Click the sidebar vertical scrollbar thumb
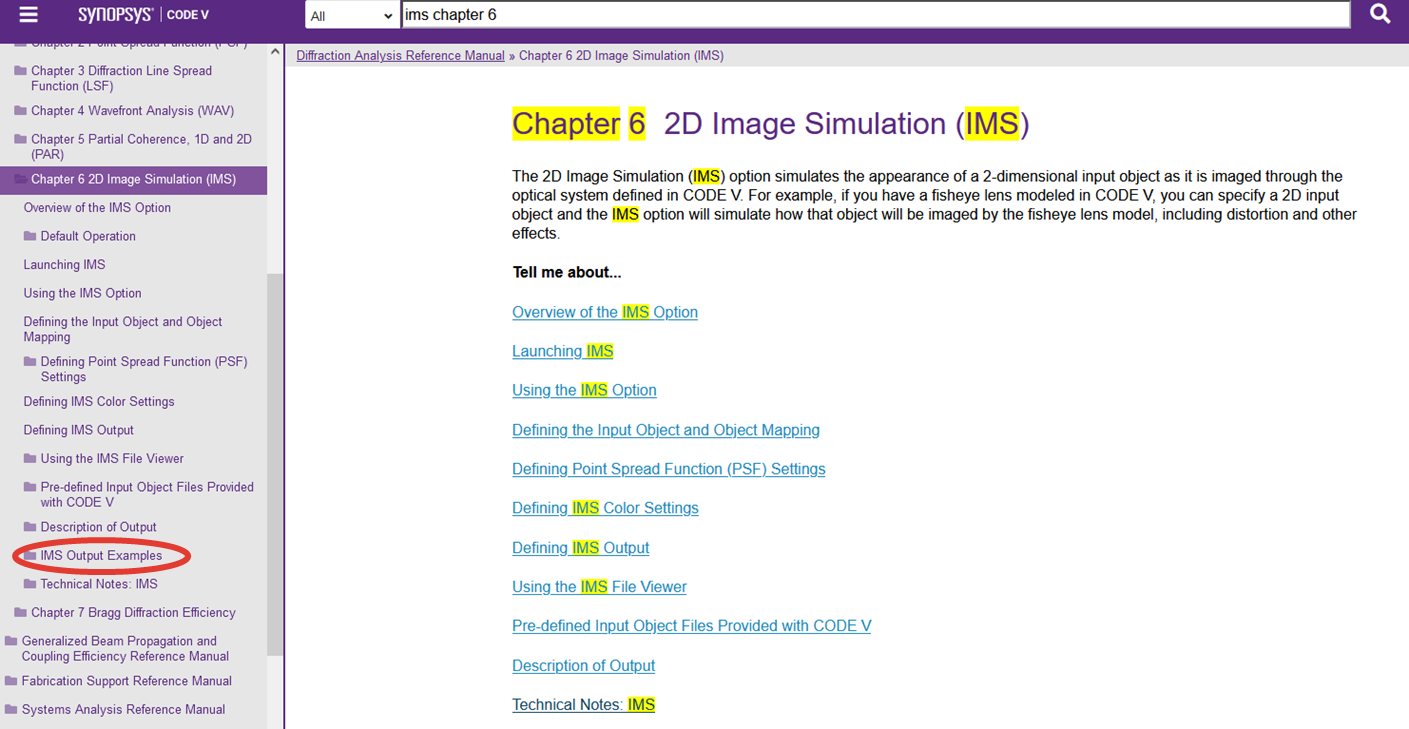Viewport: 1409px width, 729px height. pyautogui.click(x=275, y=465)
